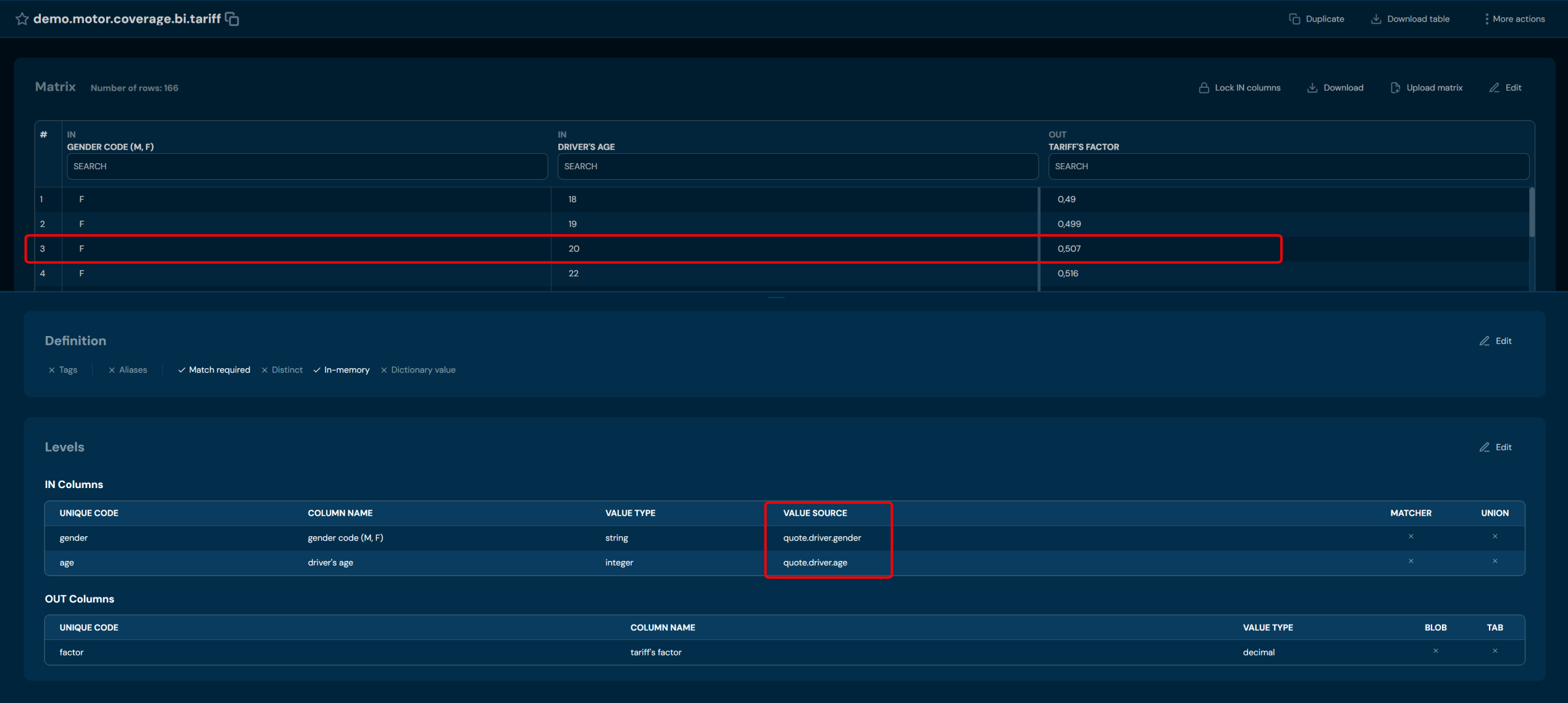Click the favorite star icon beside table name
1568x703 pixels.
[x=22, y=19]
